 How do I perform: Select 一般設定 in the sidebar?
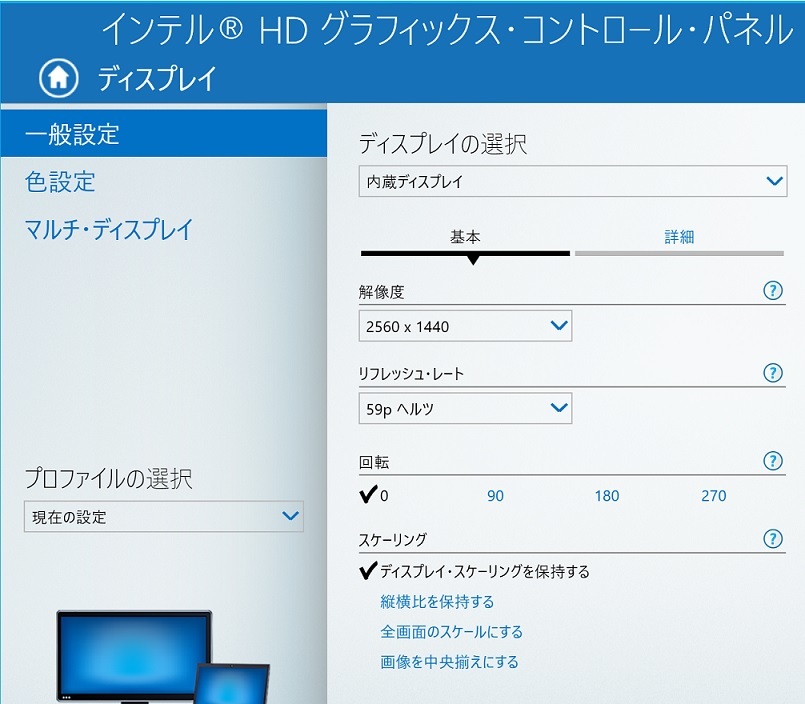pos(164,134)
